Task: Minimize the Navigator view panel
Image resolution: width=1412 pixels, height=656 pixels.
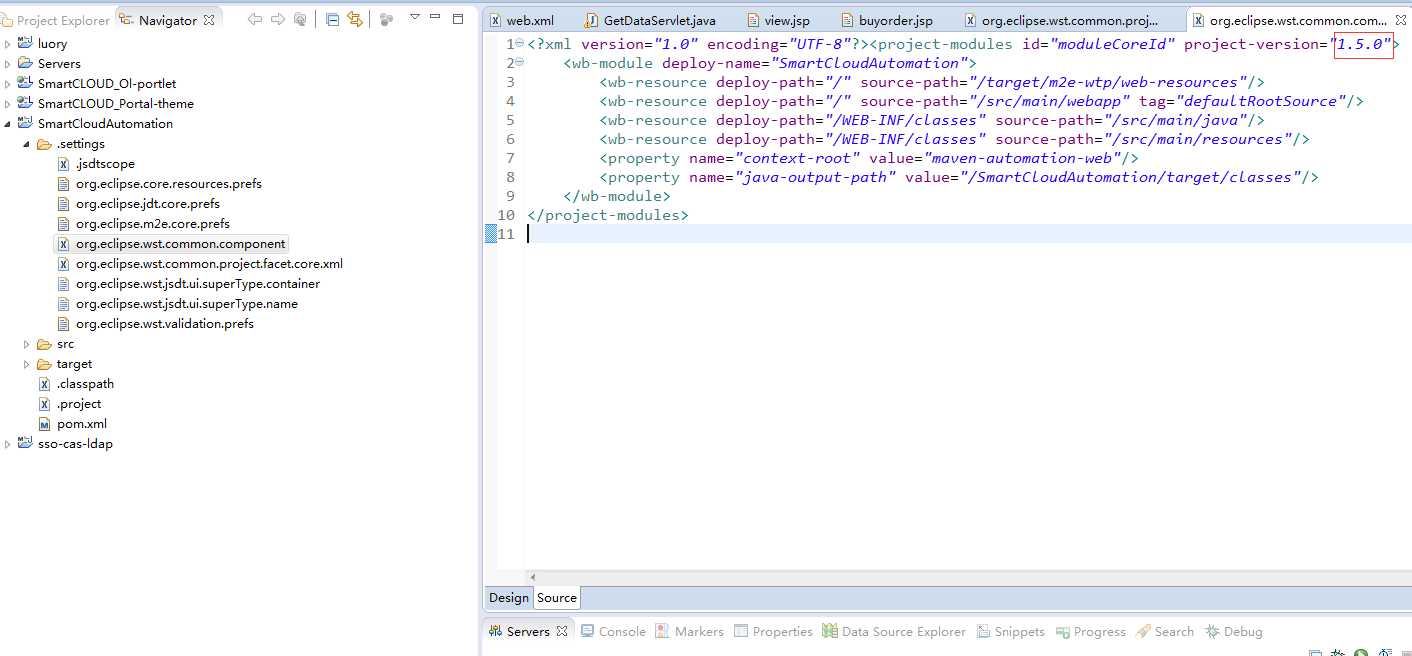Action: pyautogui.click(x=435, y=17)
